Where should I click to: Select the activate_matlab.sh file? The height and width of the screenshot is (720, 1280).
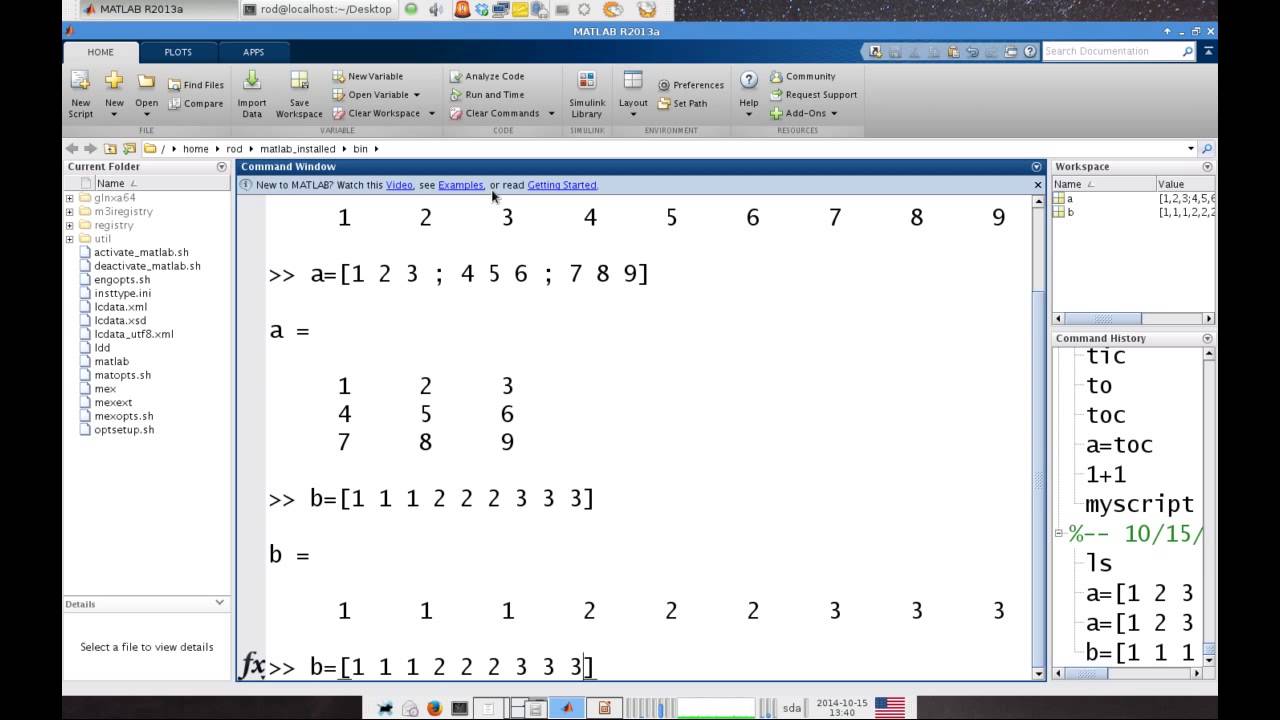[141, 253]
